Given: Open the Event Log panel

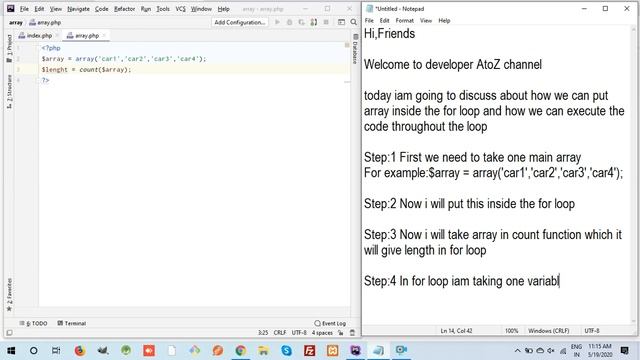Looking at the screenshot, I should (x=330, y=323).
